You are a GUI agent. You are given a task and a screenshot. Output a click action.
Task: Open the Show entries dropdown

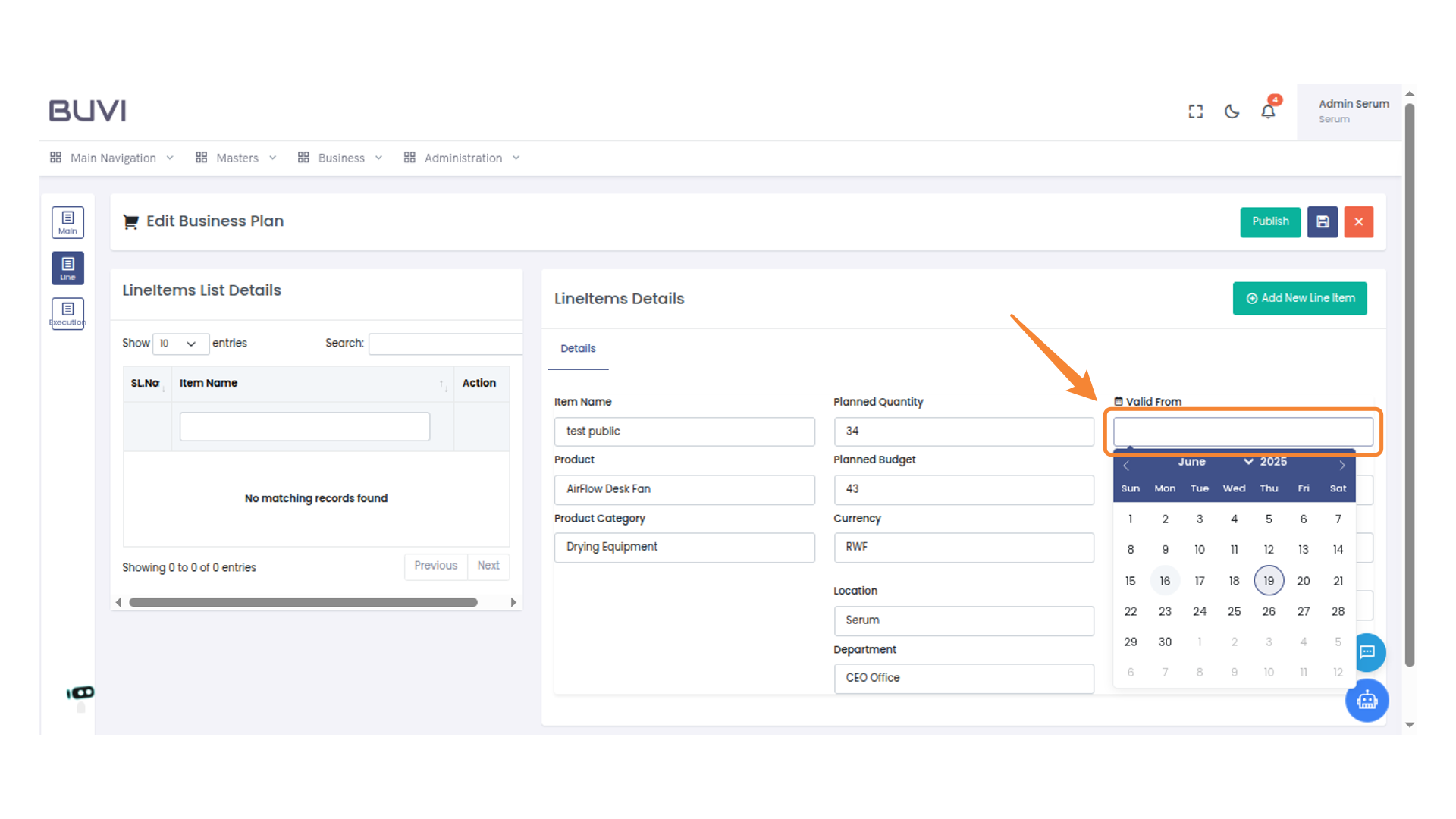point(180,344)
